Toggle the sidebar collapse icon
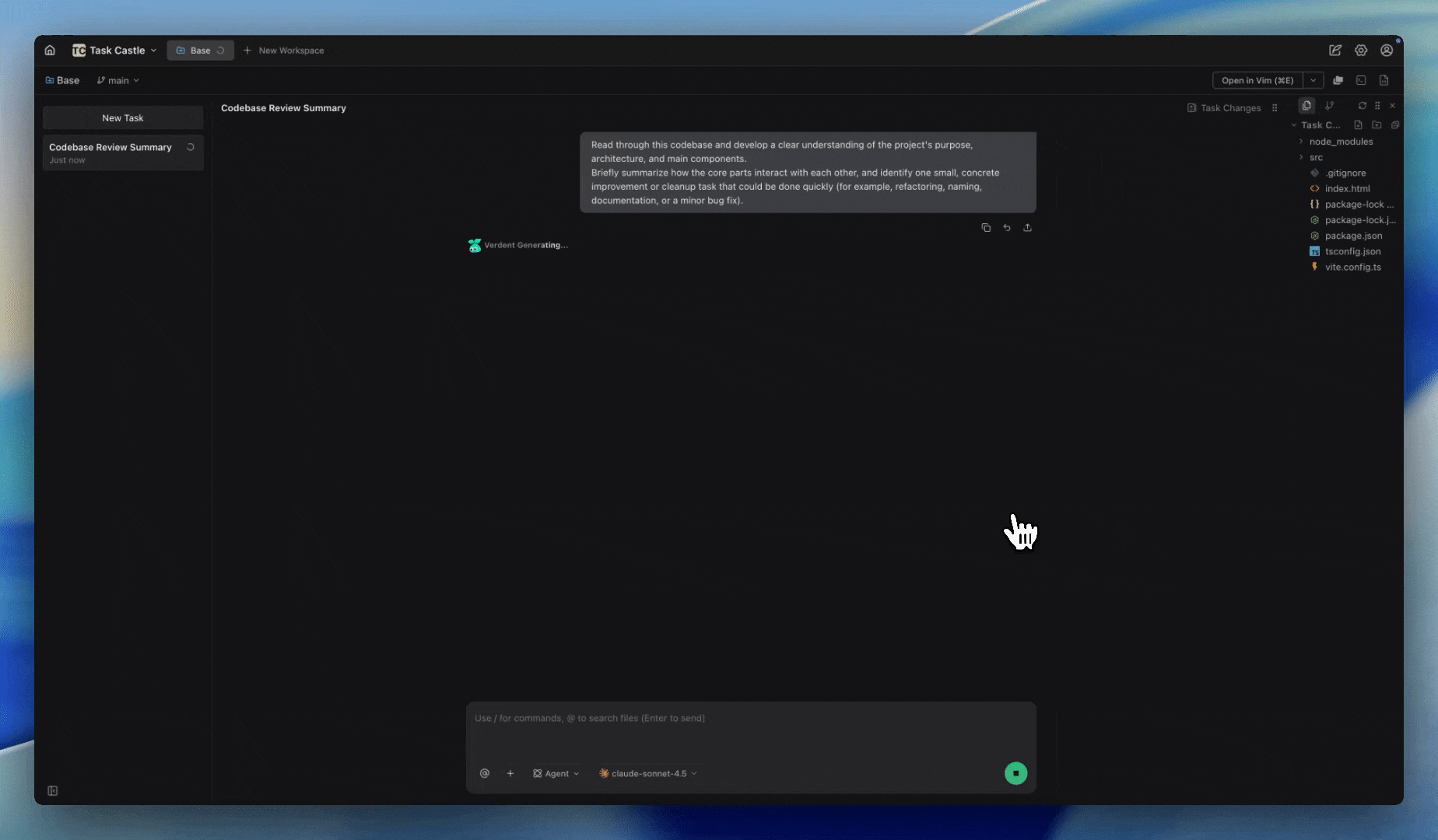The width and height of the screenshot is (1438, 840). tap(53, 791)
